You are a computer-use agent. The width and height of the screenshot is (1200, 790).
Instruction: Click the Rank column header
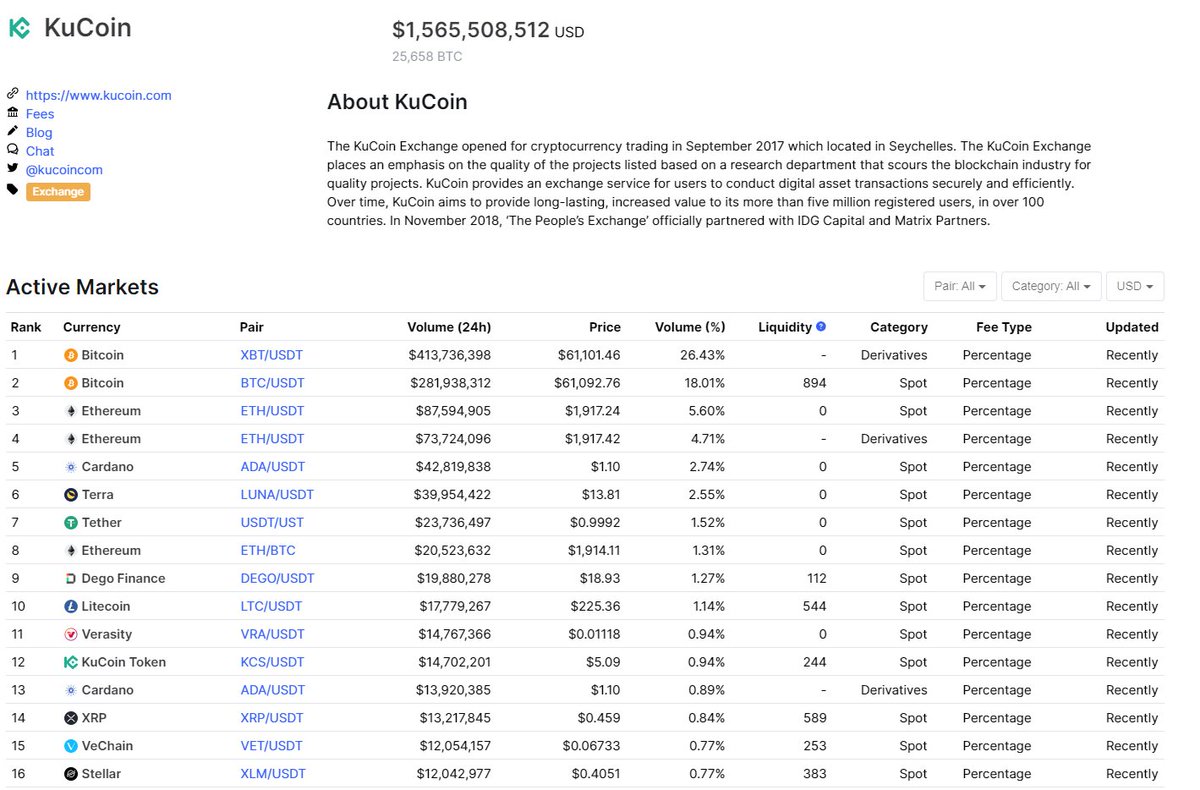(26, 327)
